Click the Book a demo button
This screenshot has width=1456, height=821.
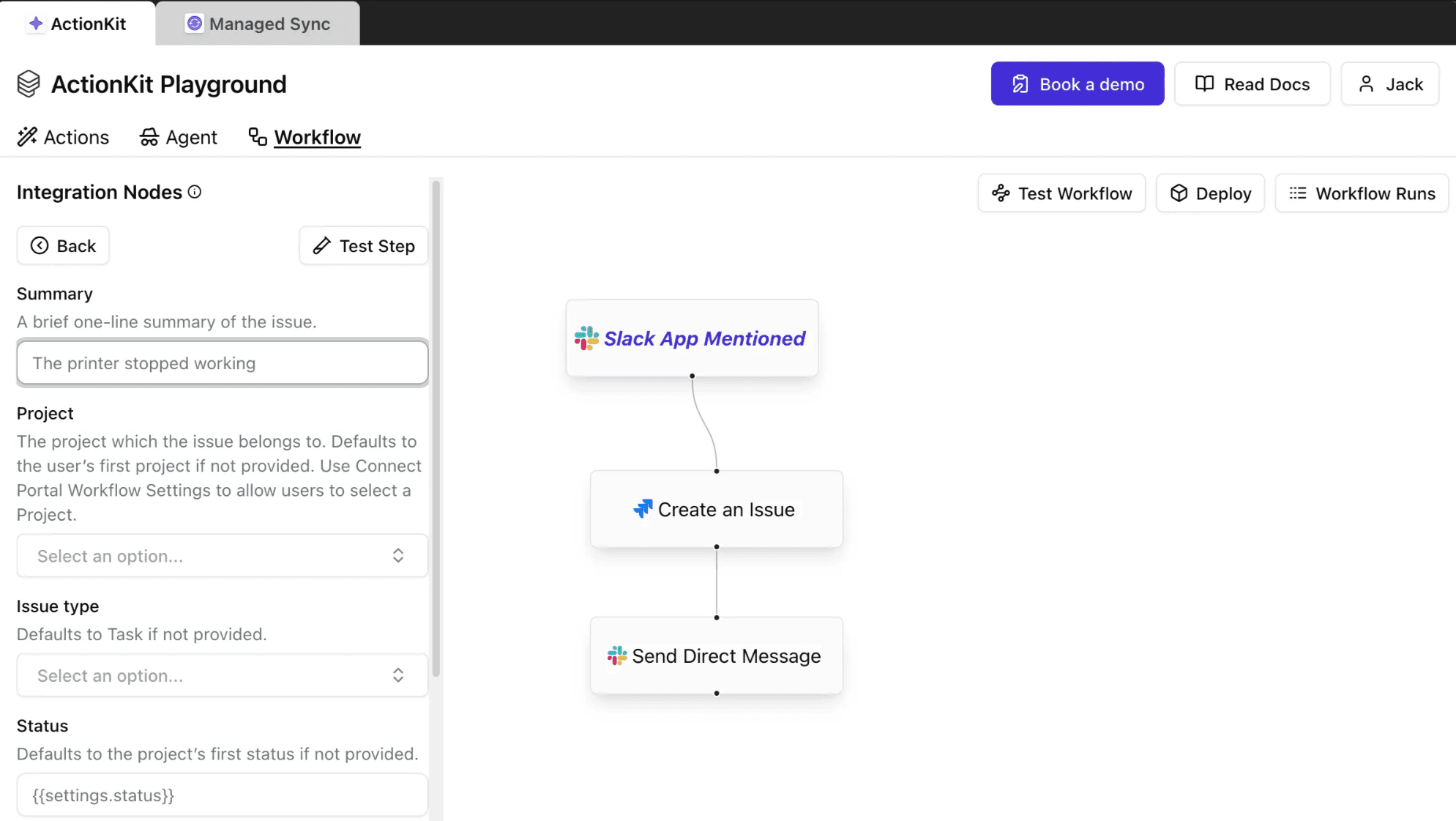pyautogui.click(x=1077, y=84)
